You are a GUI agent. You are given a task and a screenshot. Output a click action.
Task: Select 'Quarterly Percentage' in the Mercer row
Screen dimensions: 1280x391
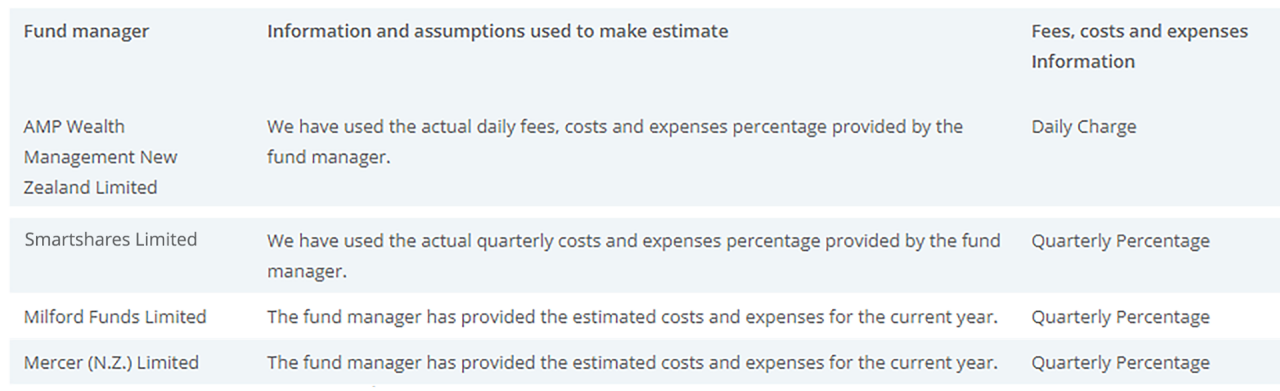click(x=1120, y=363)
